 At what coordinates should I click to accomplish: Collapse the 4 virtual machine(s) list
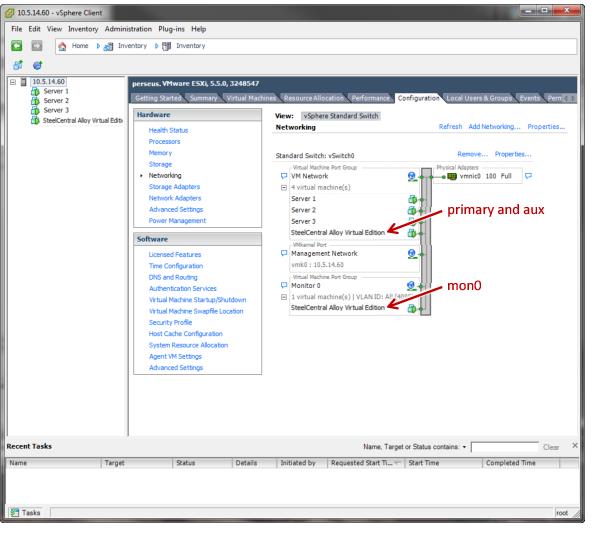pos(284,188)
